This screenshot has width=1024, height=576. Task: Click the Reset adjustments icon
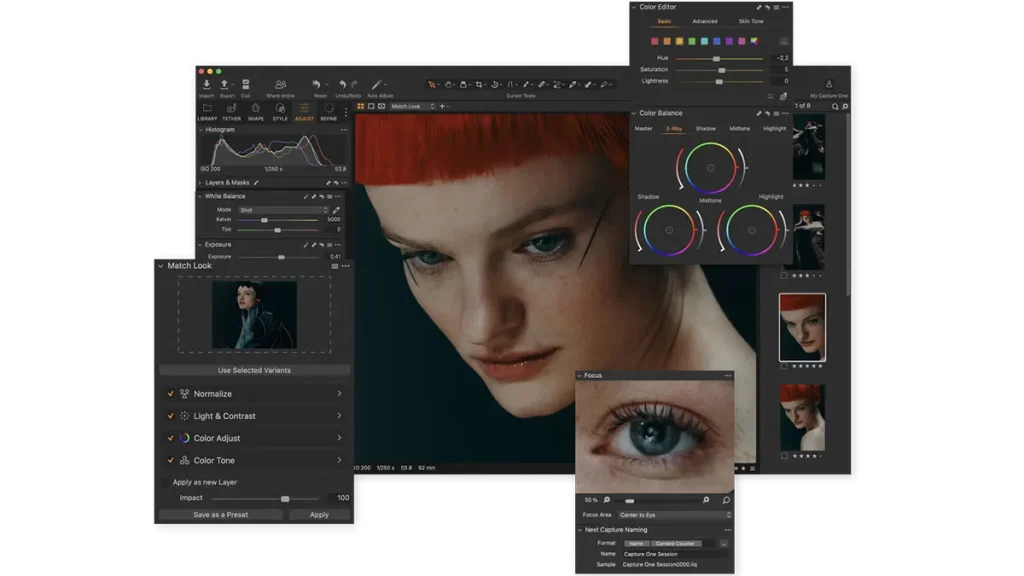click(317, 84)
